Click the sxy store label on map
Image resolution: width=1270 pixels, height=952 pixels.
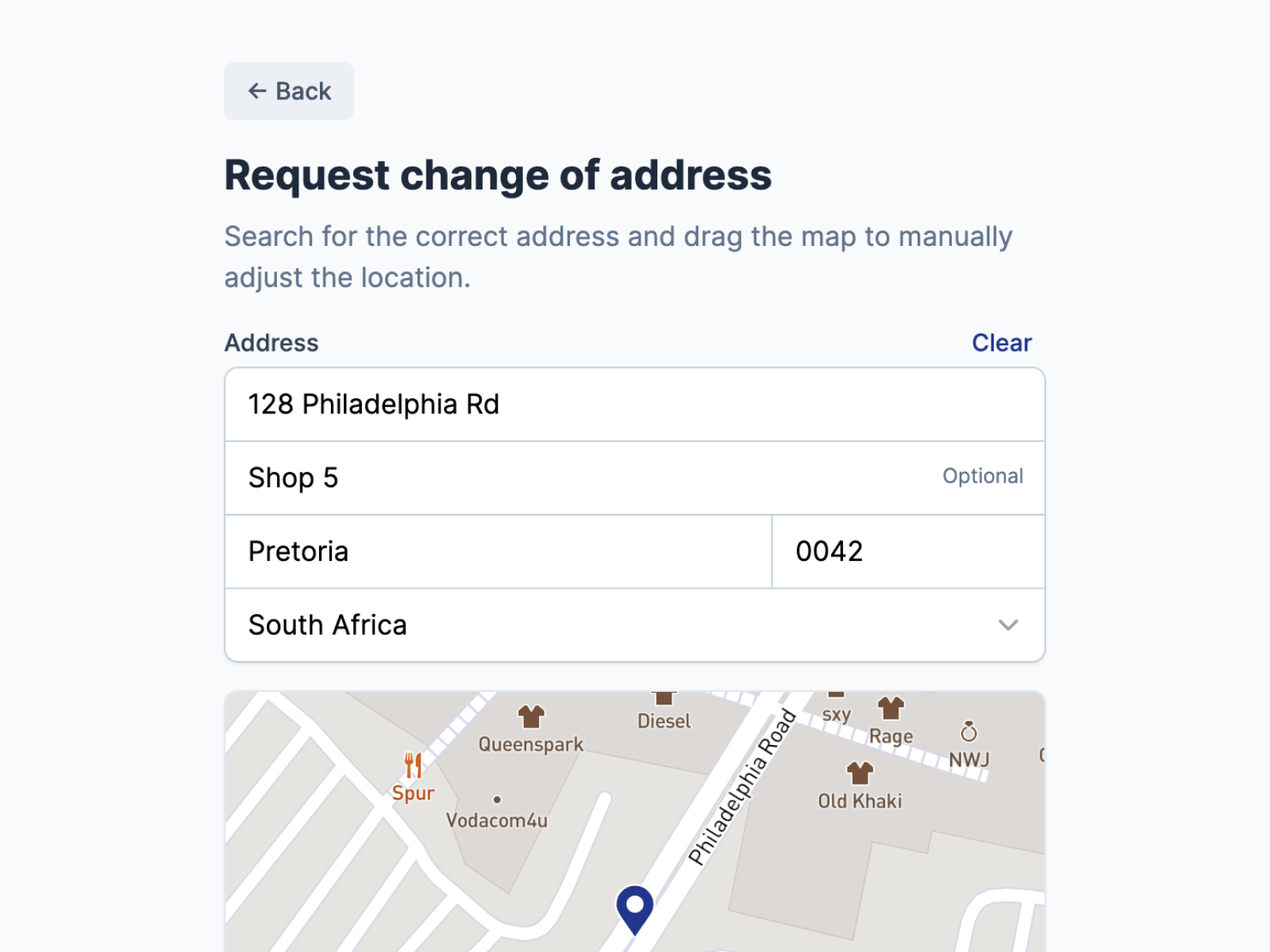[836, 714]
